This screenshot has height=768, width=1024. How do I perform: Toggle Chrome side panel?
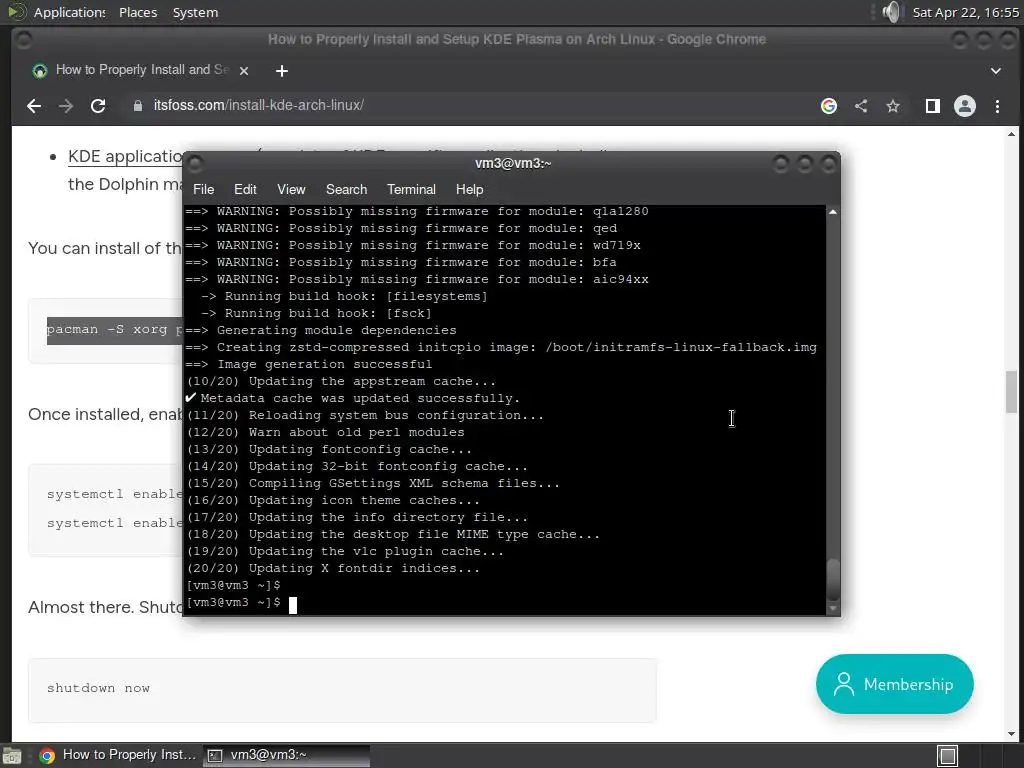[933, 106]
